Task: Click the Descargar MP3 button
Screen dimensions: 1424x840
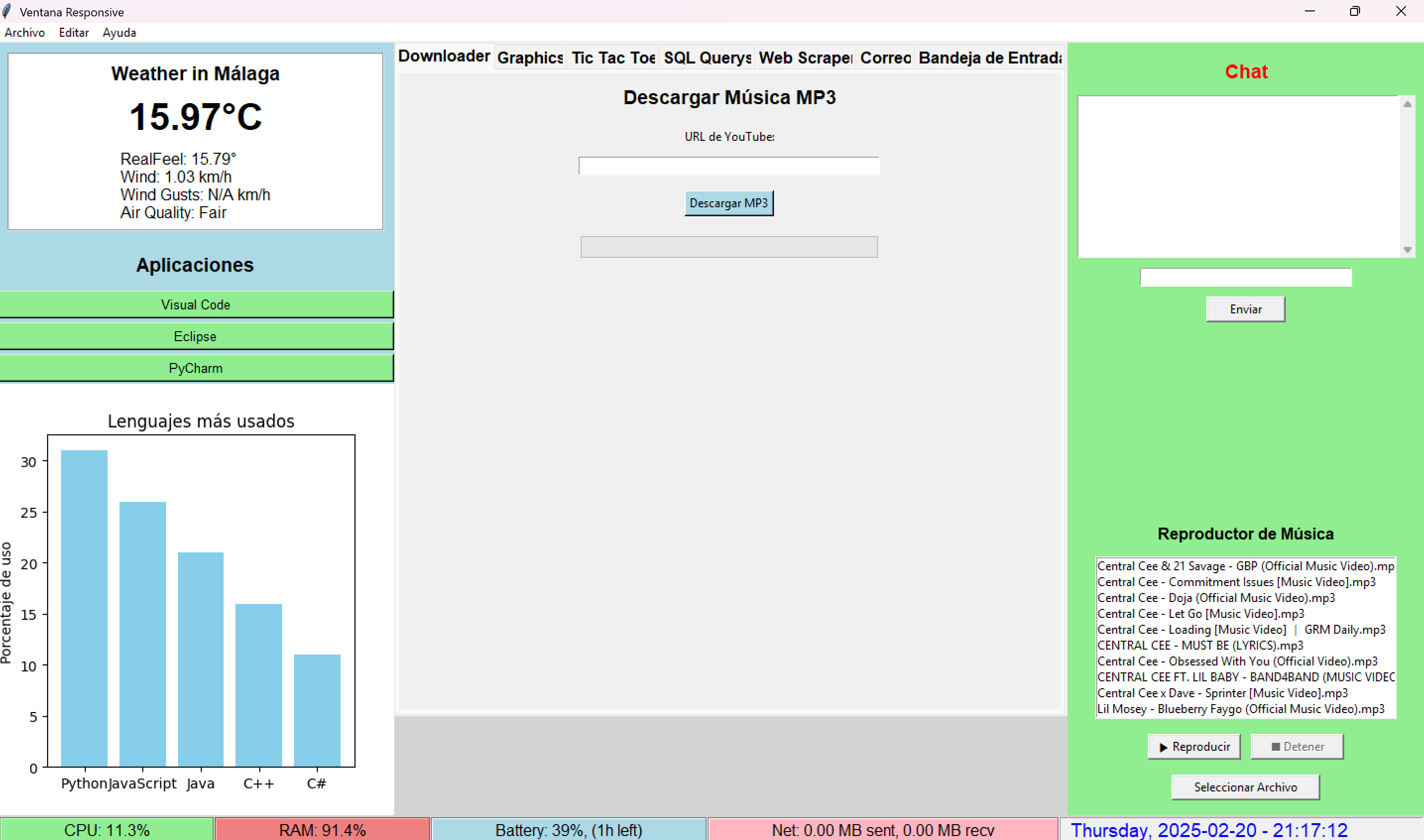Action: pos(728,203)
